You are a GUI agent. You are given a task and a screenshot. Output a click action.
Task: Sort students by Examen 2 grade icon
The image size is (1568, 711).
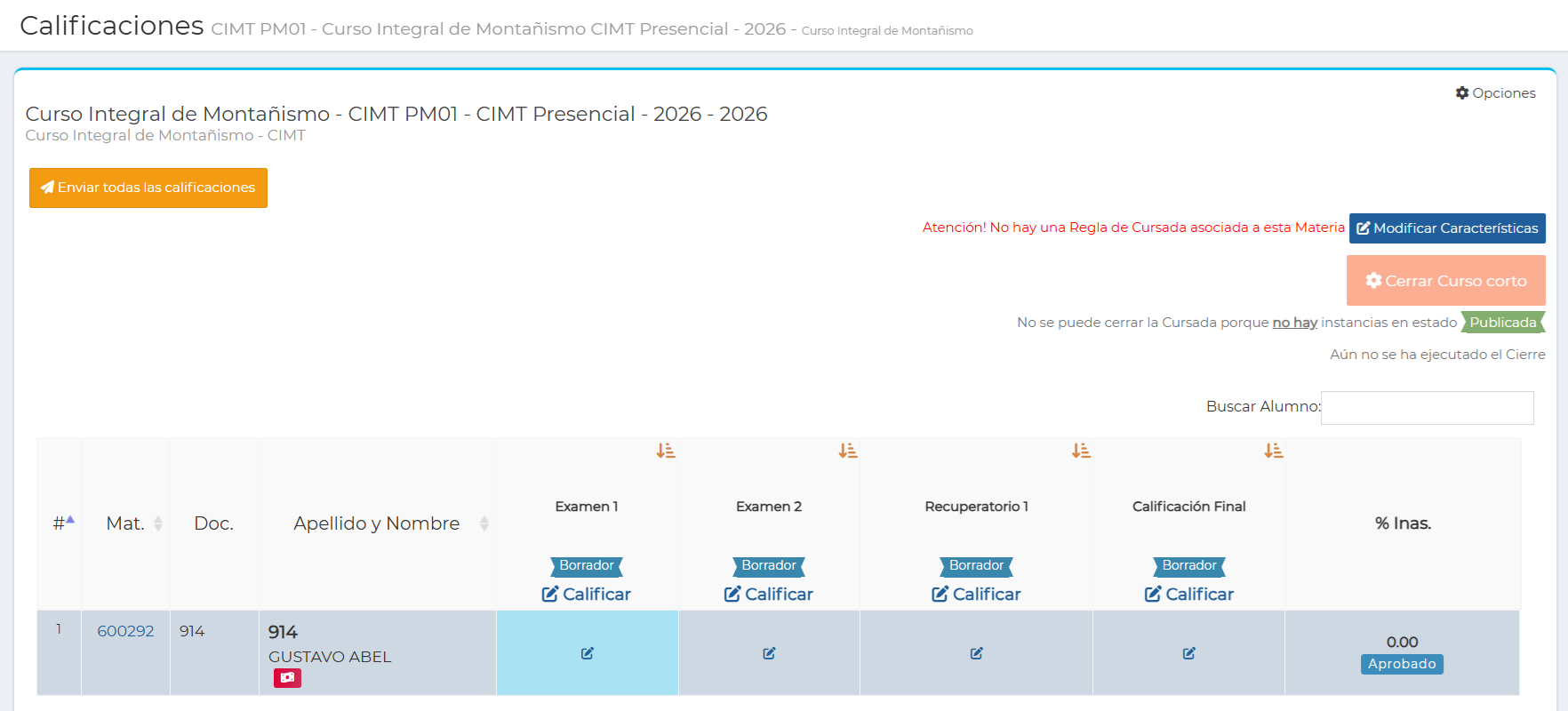click(x=848, y=451)
